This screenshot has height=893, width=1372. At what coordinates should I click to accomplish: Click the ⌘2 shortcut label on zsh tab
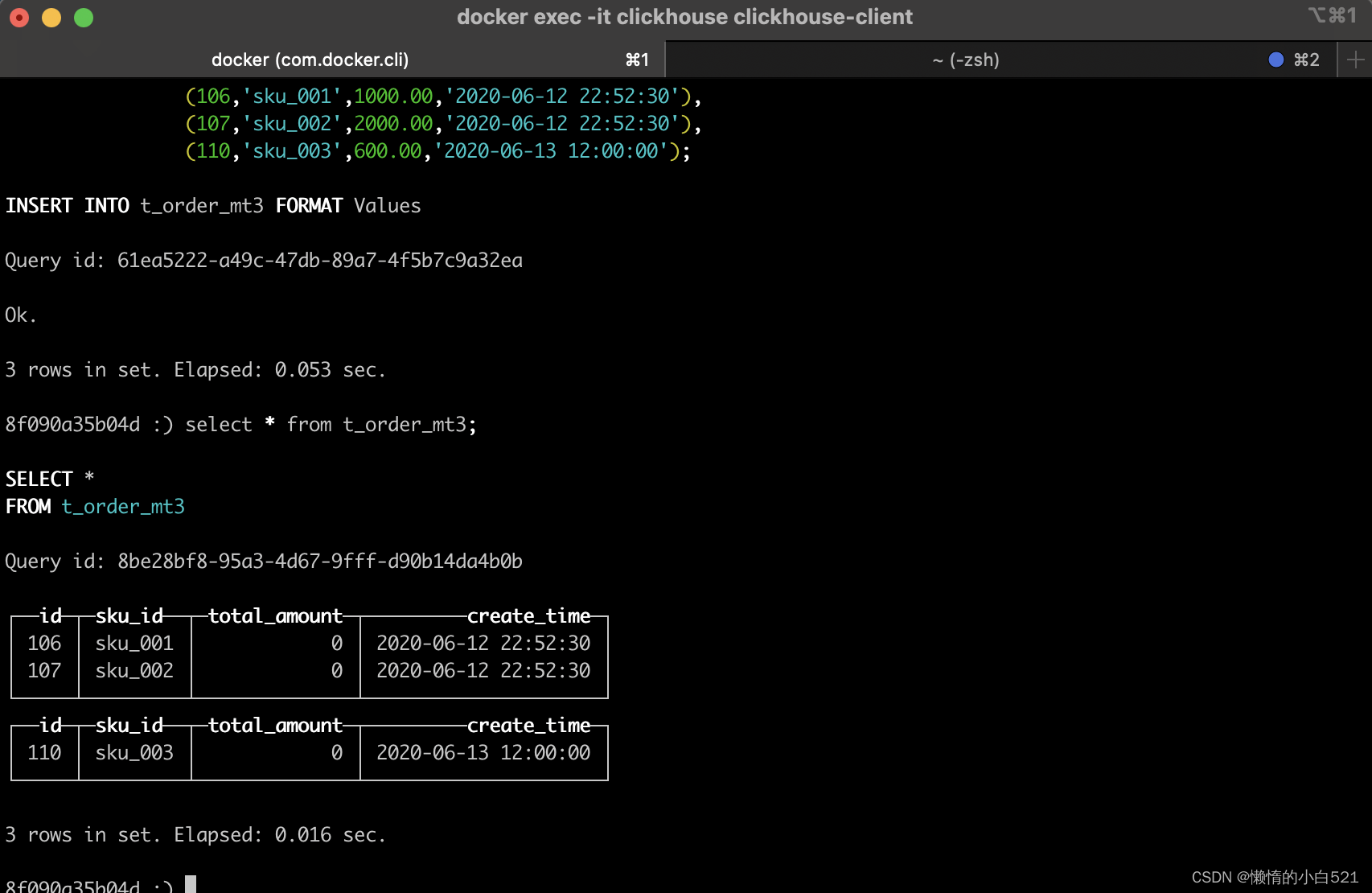pos(1306,60)
